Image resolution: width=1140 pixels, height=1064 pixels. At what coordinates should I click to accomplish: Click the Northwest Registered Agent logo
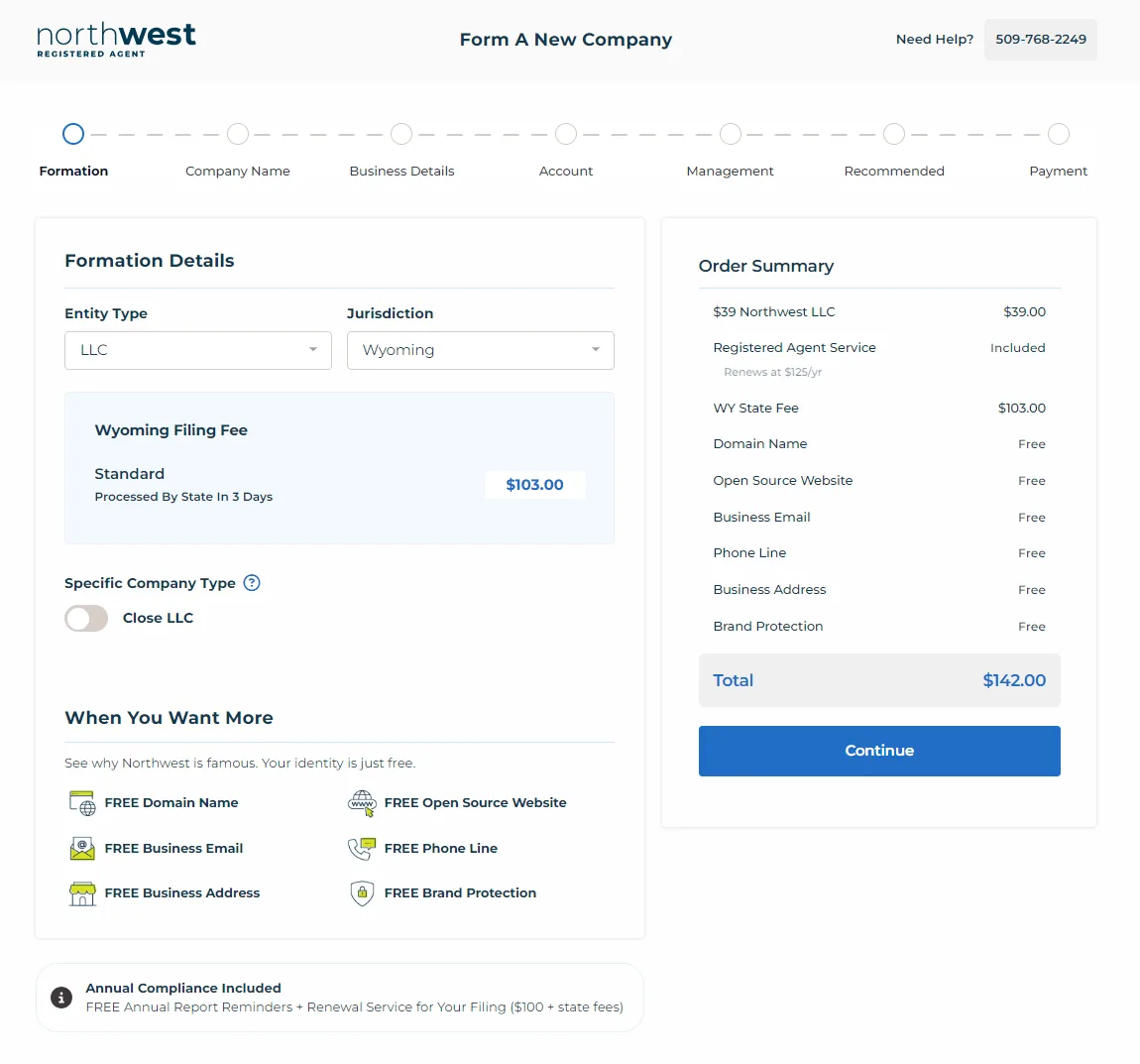coord(116,40)
